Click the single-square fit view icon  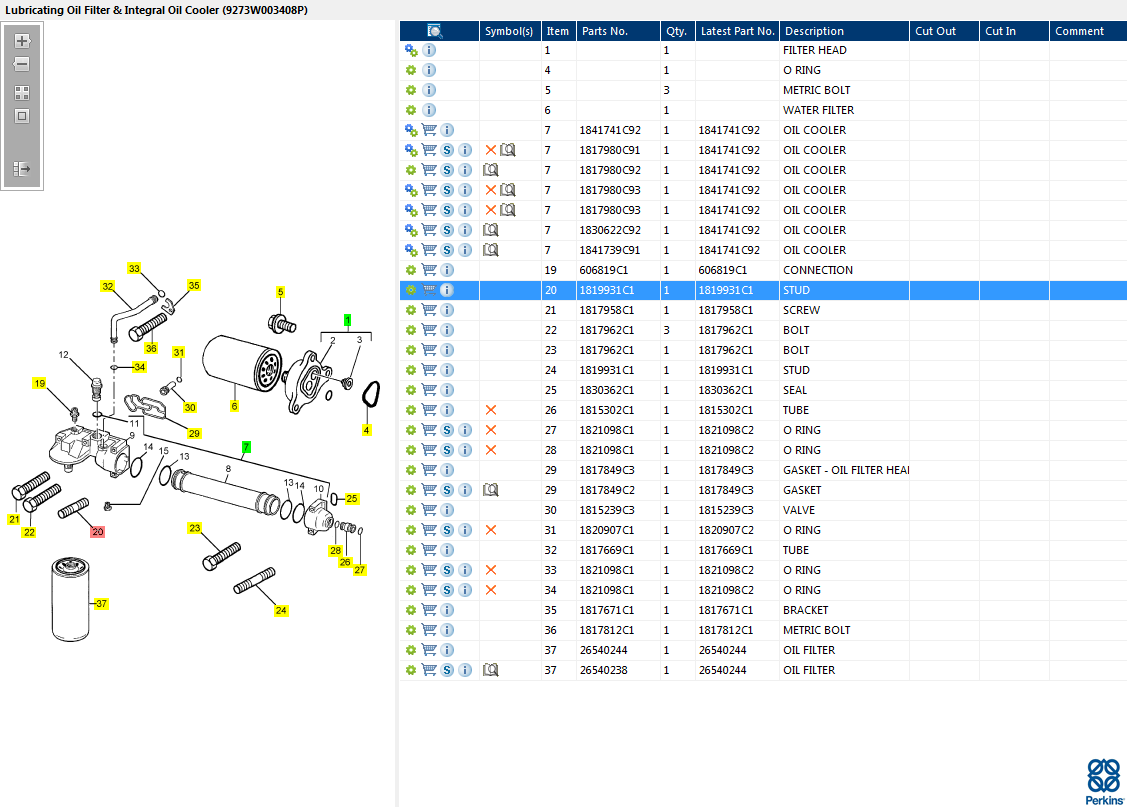pos(22,116)
